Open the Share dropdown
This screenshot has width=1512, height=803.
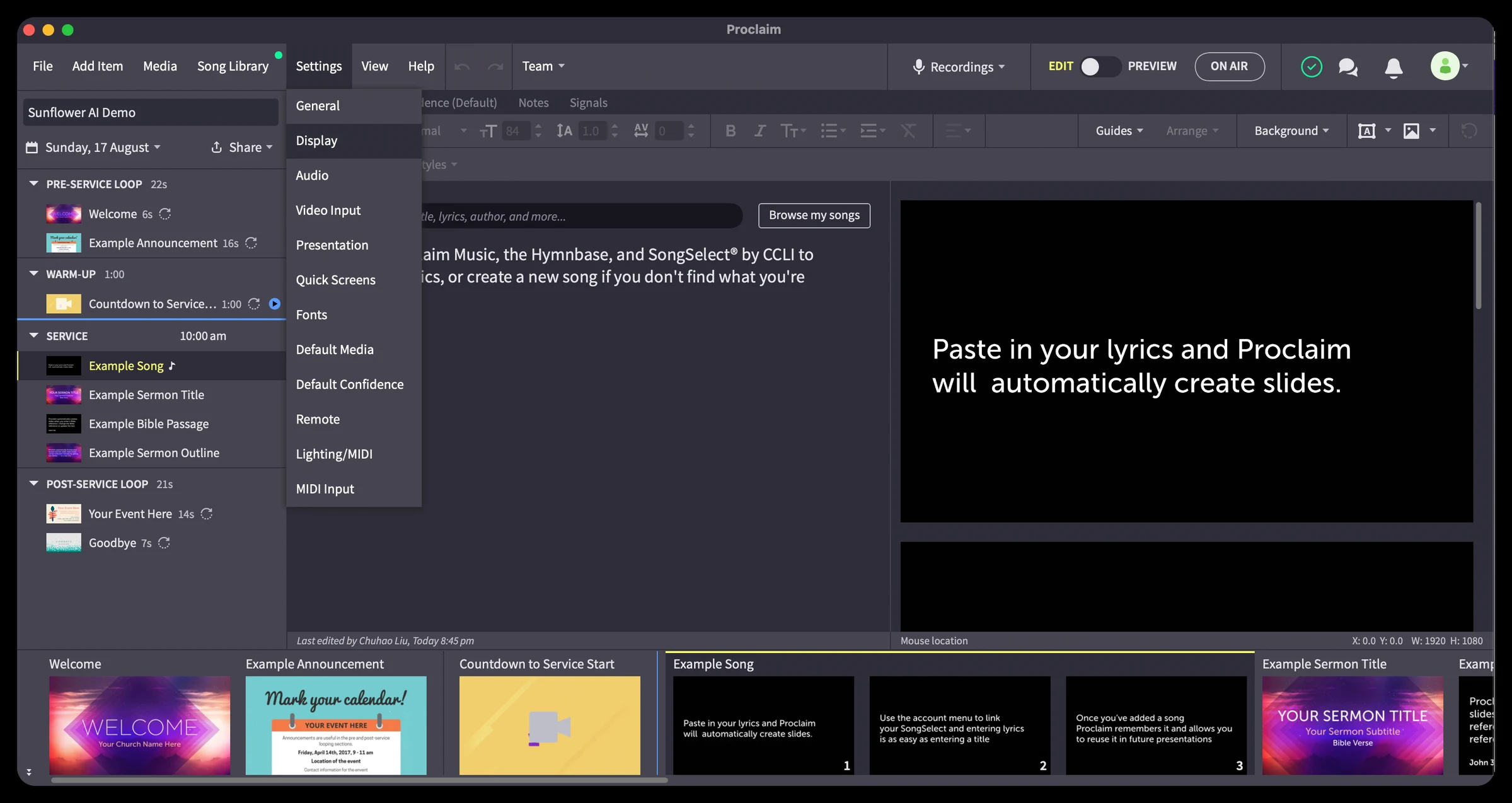click(242, 147)
